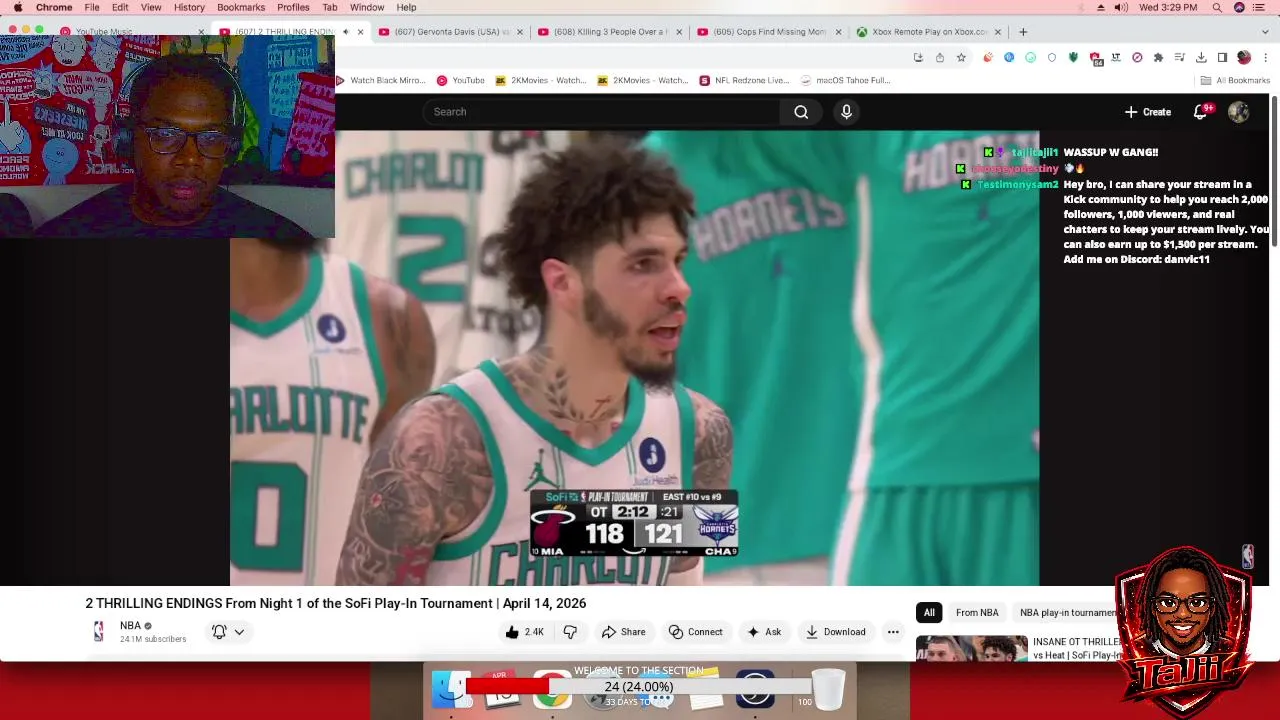Open the more actions ellipsis menu
Image resolution: width=1280 pixels, height=720 pixels.
[x=893, y=632]
